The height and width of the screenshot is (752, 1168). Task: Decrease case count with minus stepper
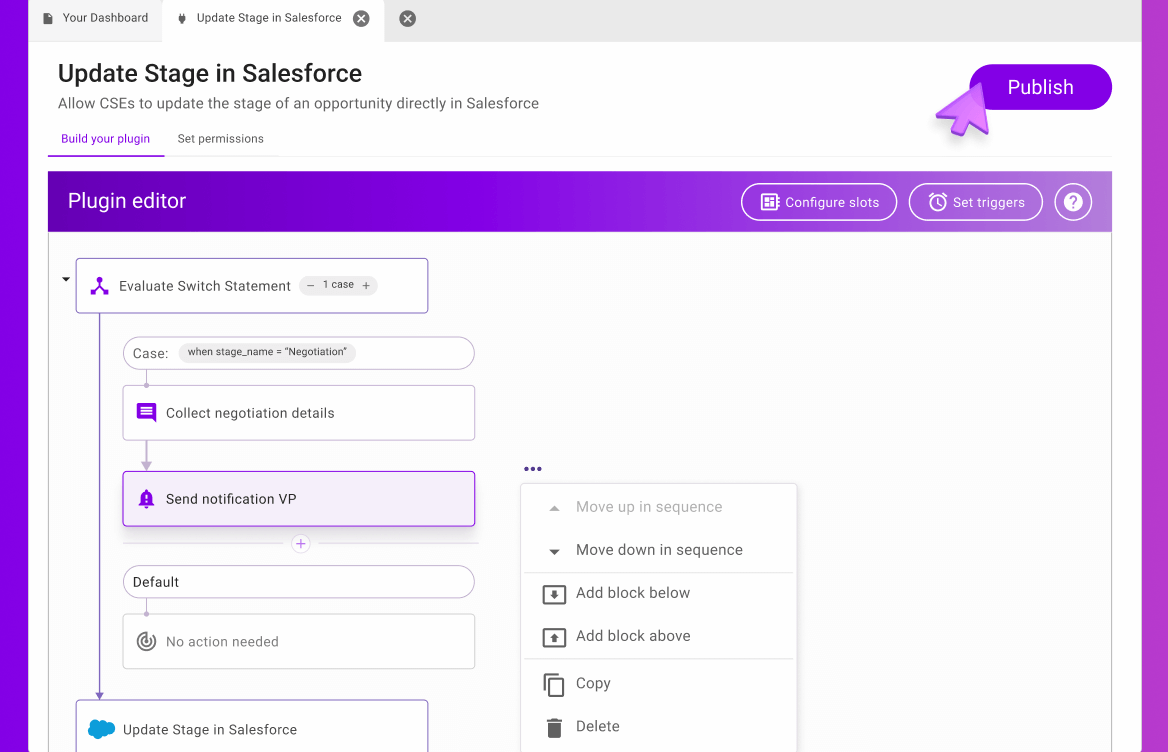pos(311,286)
